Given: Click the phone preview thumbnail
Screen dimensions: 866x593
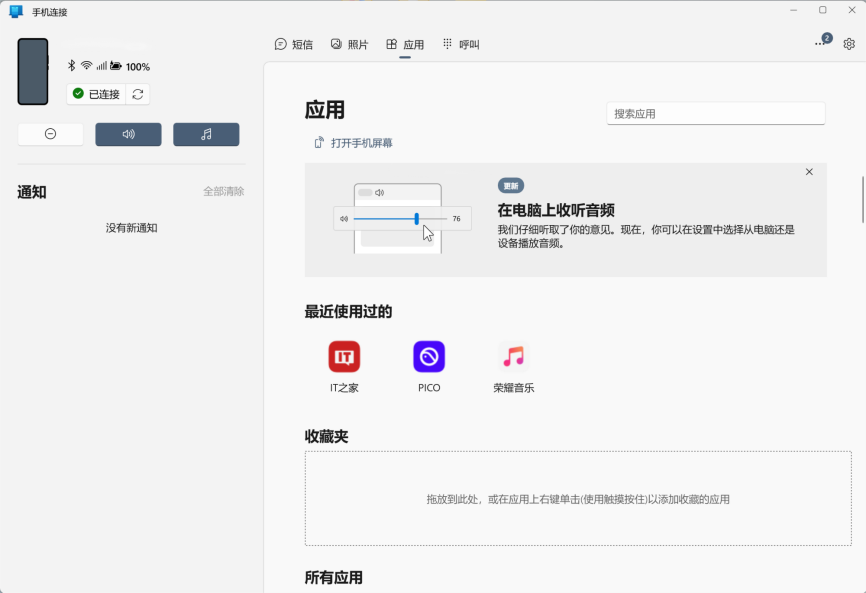Looking at the screenshot, I should click(x=33, y=72).
